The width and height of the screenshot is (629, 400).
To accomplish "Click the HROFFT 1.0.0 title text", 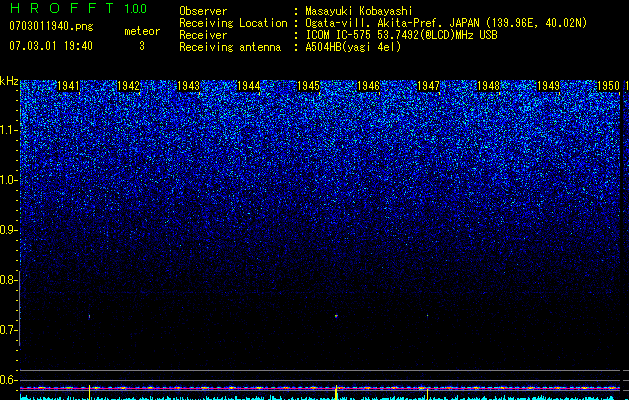I will pos(78,8).
